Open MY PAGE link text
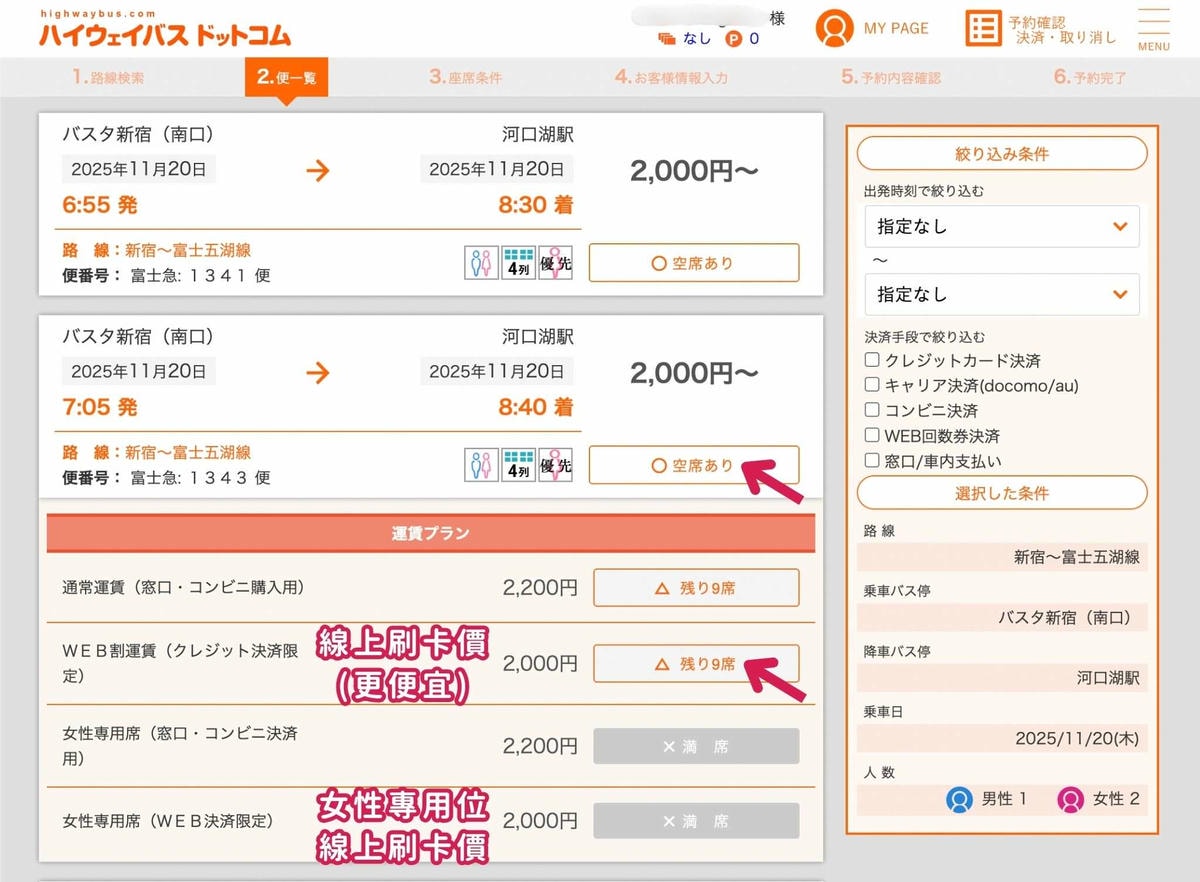 pyautogui.click(x=896, y=28)
